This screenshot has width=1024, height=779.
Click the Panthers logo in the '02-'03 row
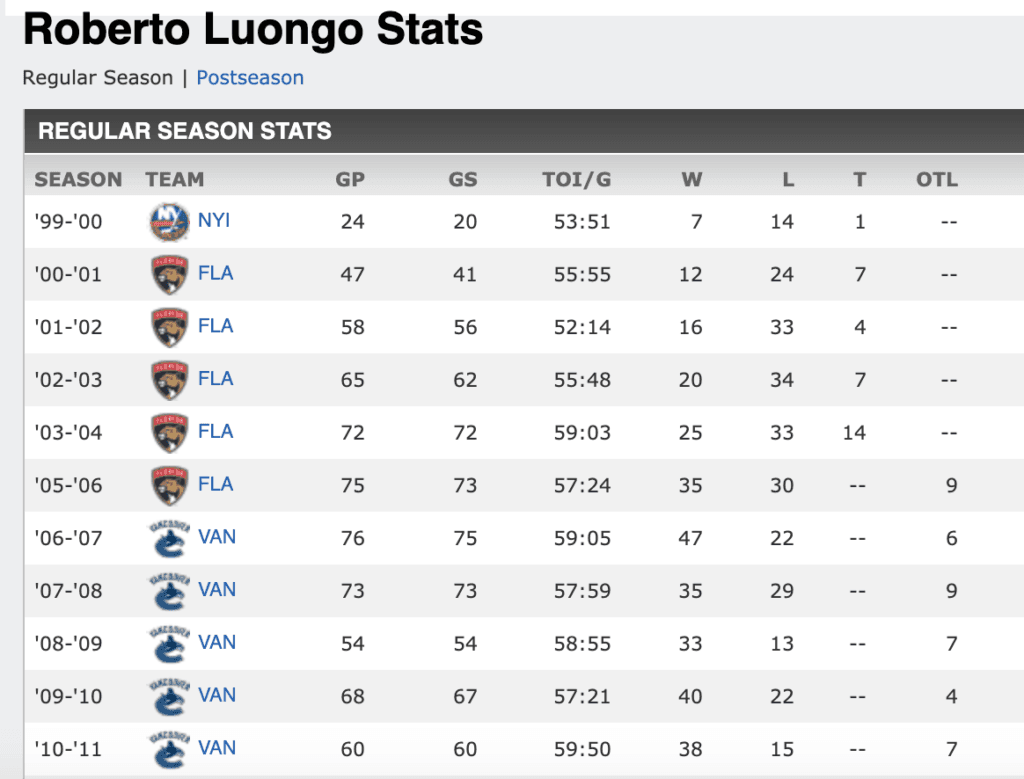point(168,380)
